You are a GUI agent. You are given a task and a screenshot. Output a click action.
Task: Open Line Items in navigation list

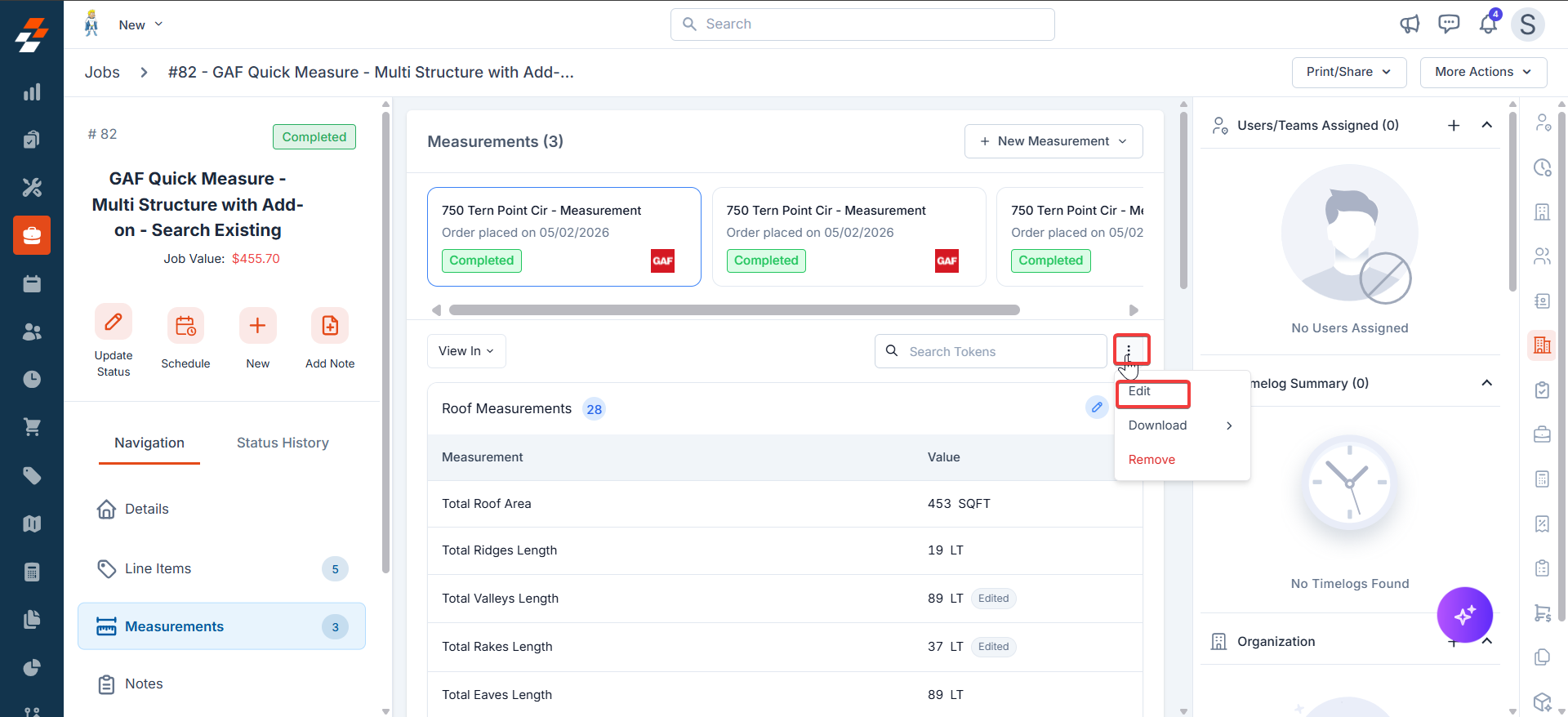click(x=221, y=568)
